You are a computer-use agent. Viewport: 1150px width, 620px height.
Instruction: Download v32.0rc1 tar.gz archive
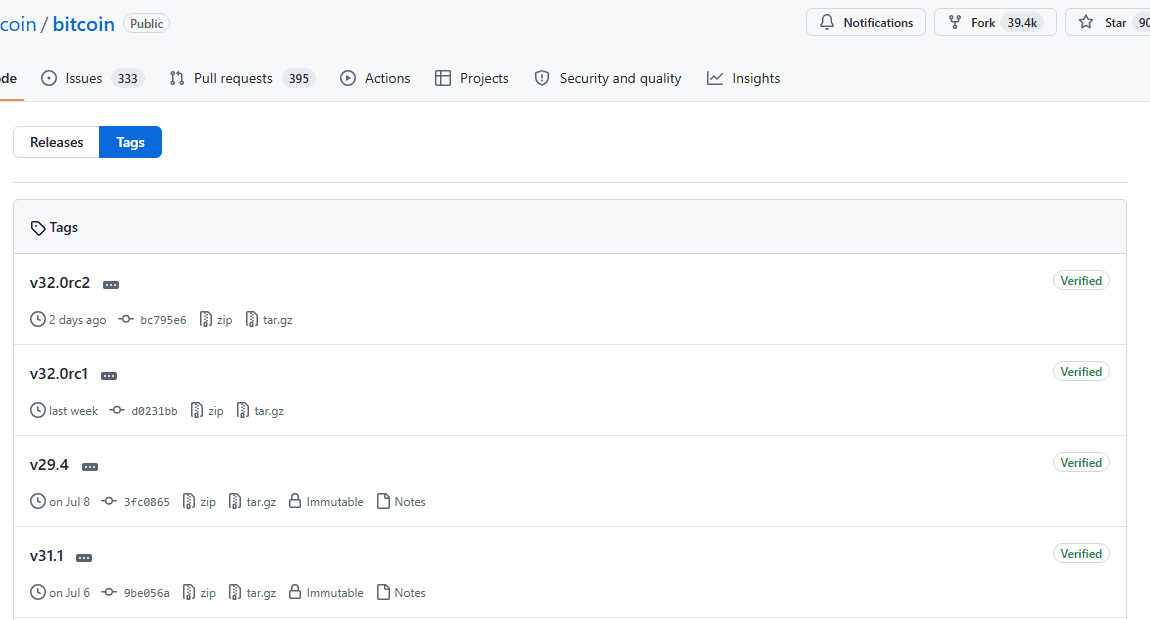[260, 411]
